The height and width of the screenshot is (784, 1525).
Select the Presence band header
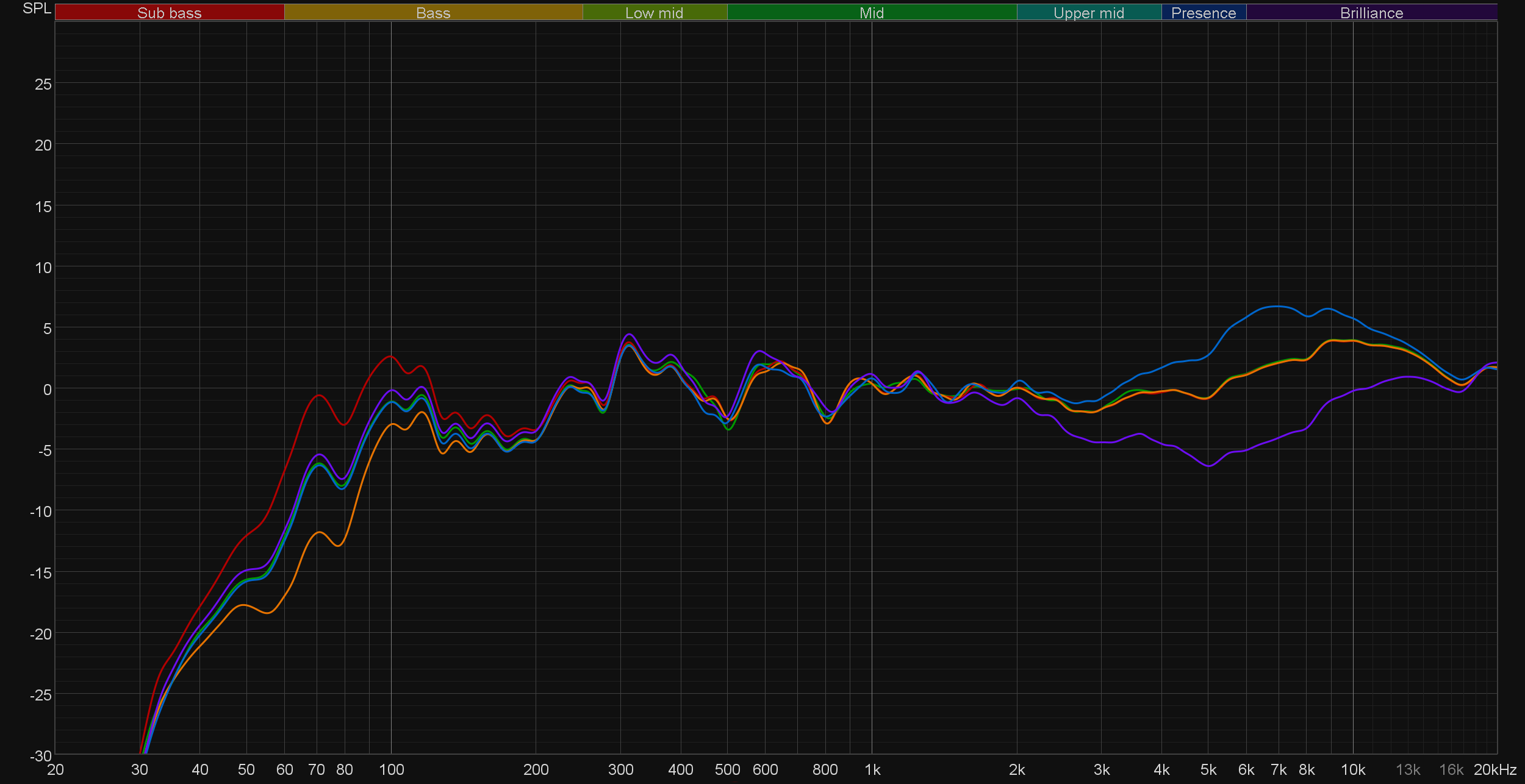[1203, 13]
